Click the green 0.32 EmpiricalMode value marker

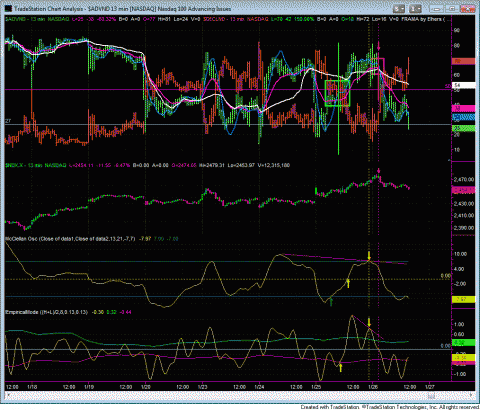[x=463, y=342]
